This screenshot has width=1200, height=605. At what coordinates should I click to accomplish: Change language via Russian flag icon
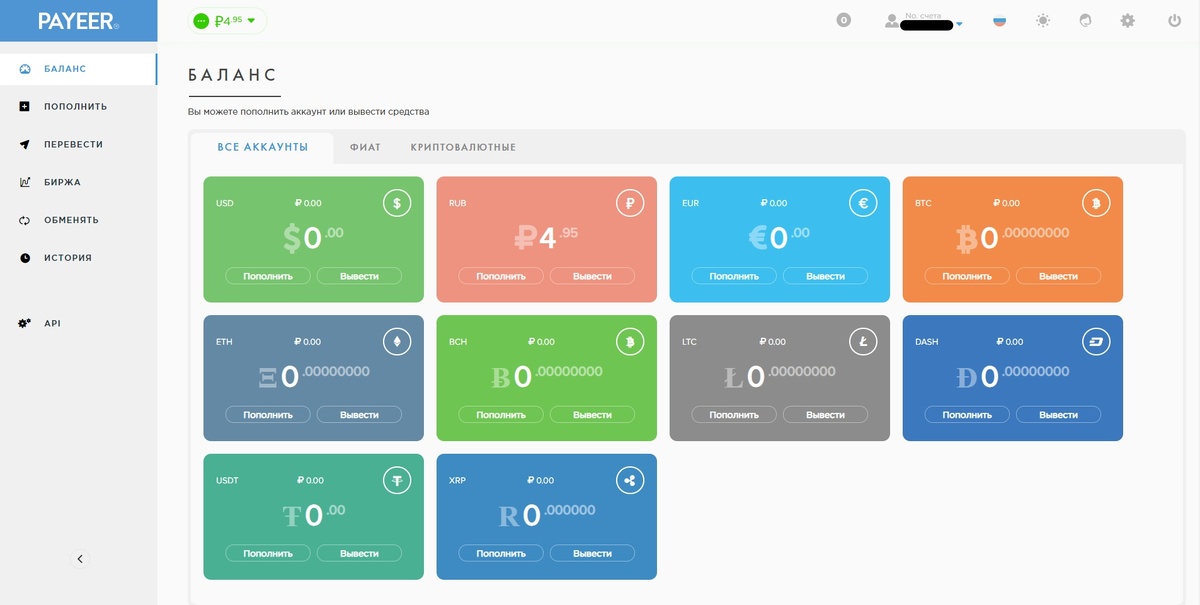999,20
